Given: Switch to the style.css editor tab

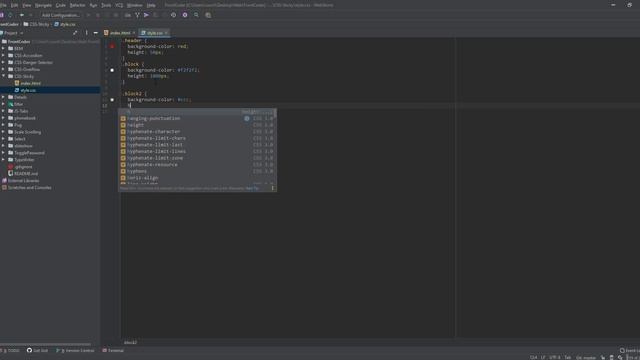Looking at the screenshot, I should 154,33.
